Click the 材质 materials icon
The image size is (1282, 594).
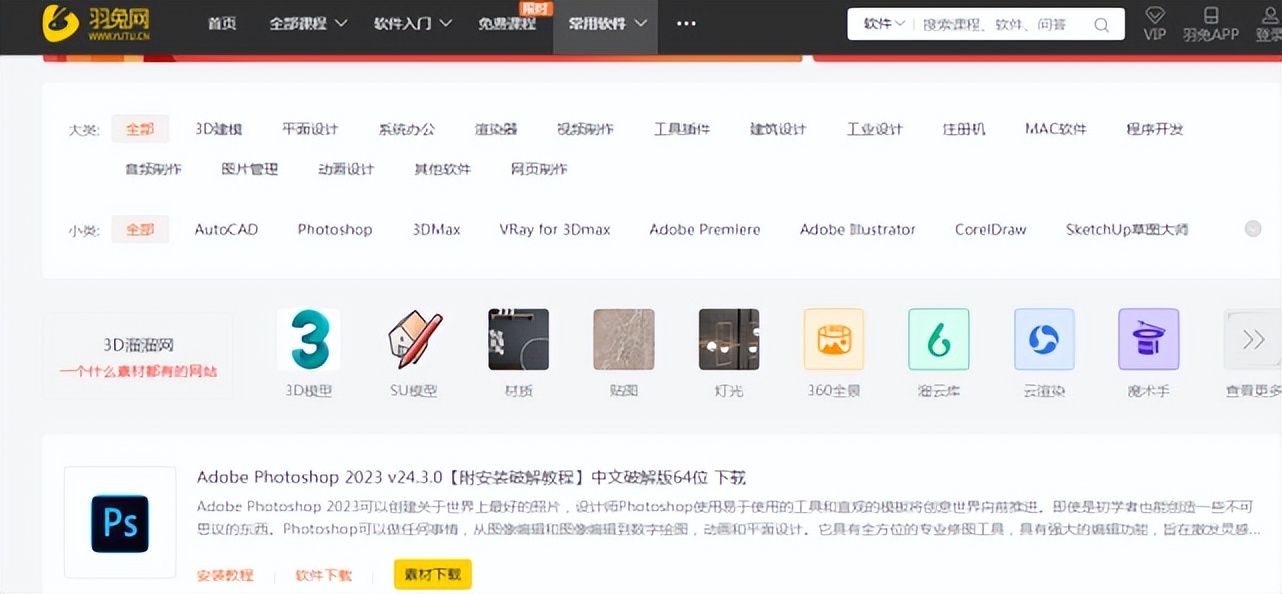point(518,339)
